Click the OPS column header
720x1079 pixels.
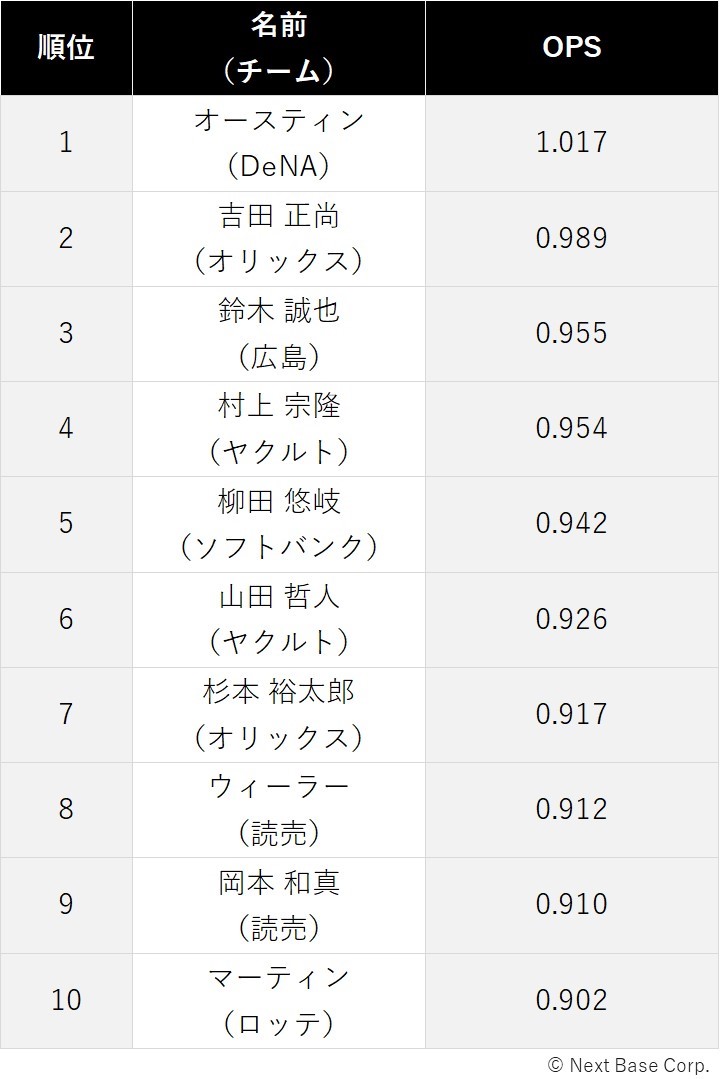click(572, 47)
